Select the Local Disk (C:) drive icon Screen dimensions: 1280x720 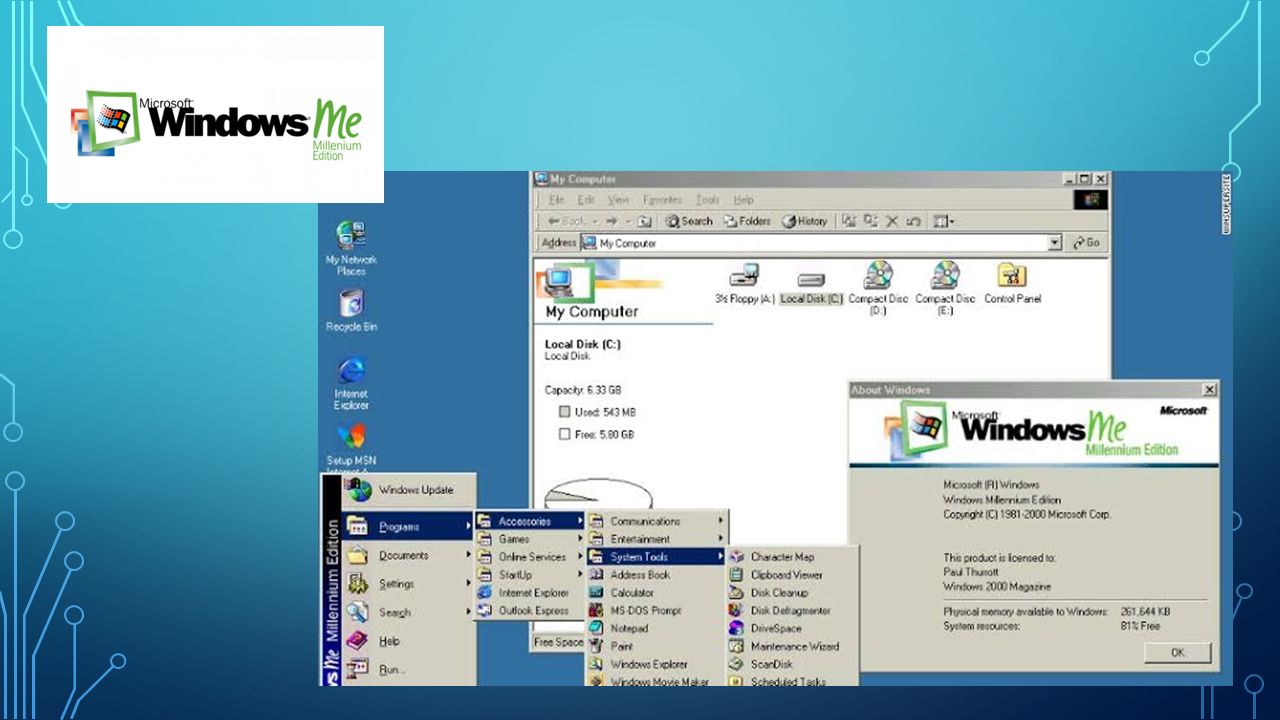pyautogui.click(x=811, y=288)
